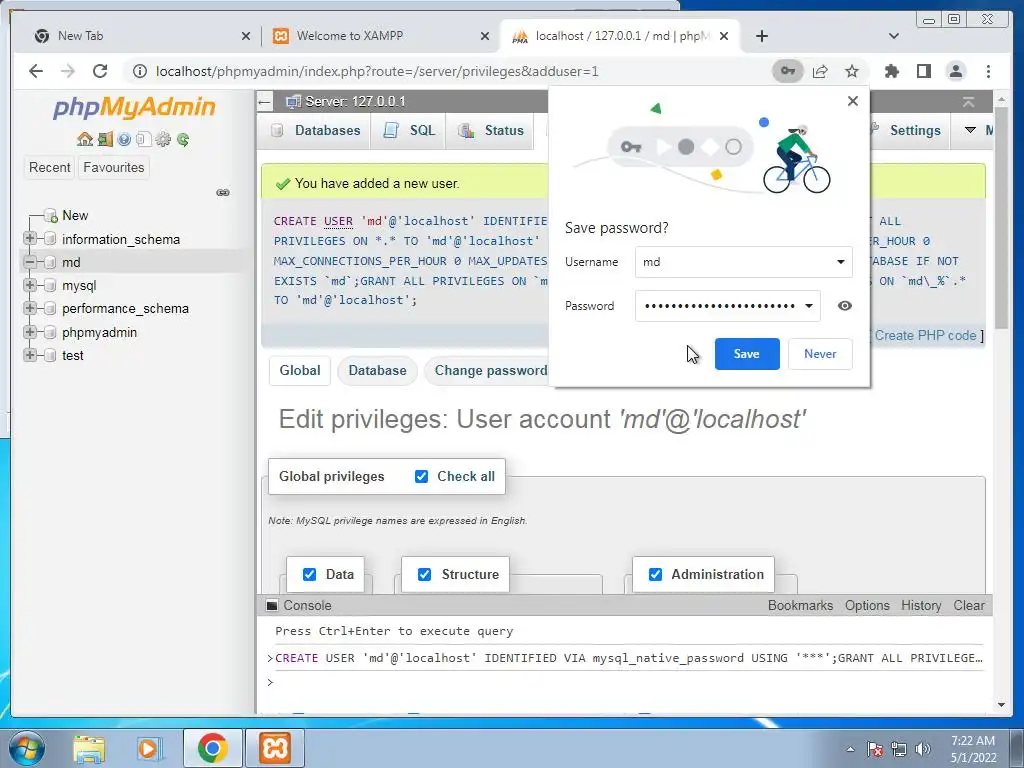Viewport: 1024px width, 768px height.
Task: Bookmark this tab with star icon
Action: (852, 71)
